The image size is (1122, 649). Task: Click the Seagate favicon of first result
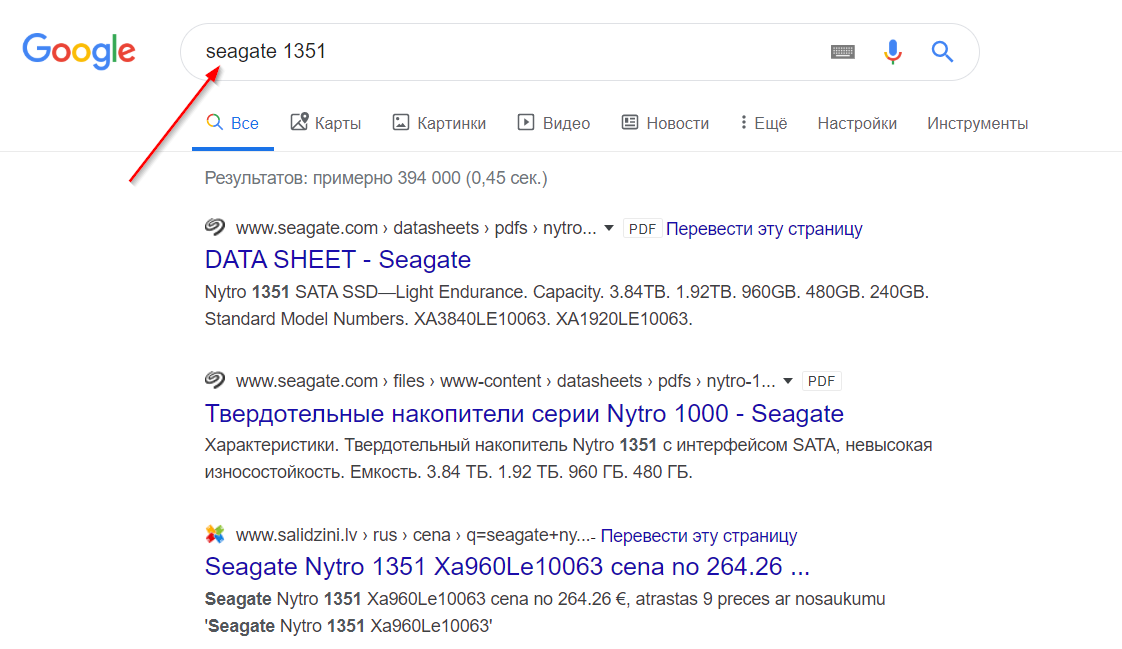(x=215, y=228)
